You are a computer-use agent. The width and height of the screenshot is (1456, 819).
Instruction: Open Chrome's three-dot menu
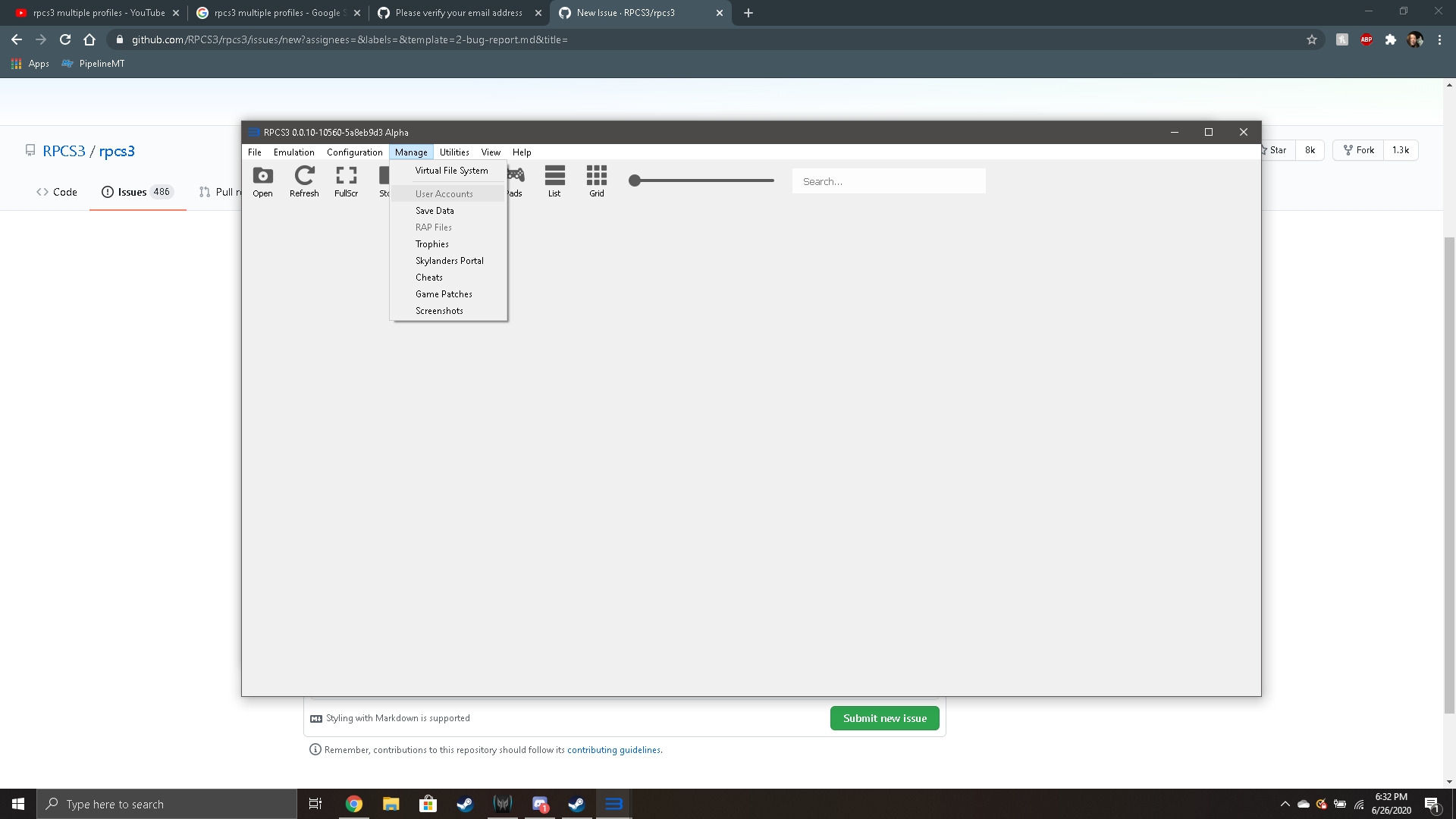point(1440,39)
